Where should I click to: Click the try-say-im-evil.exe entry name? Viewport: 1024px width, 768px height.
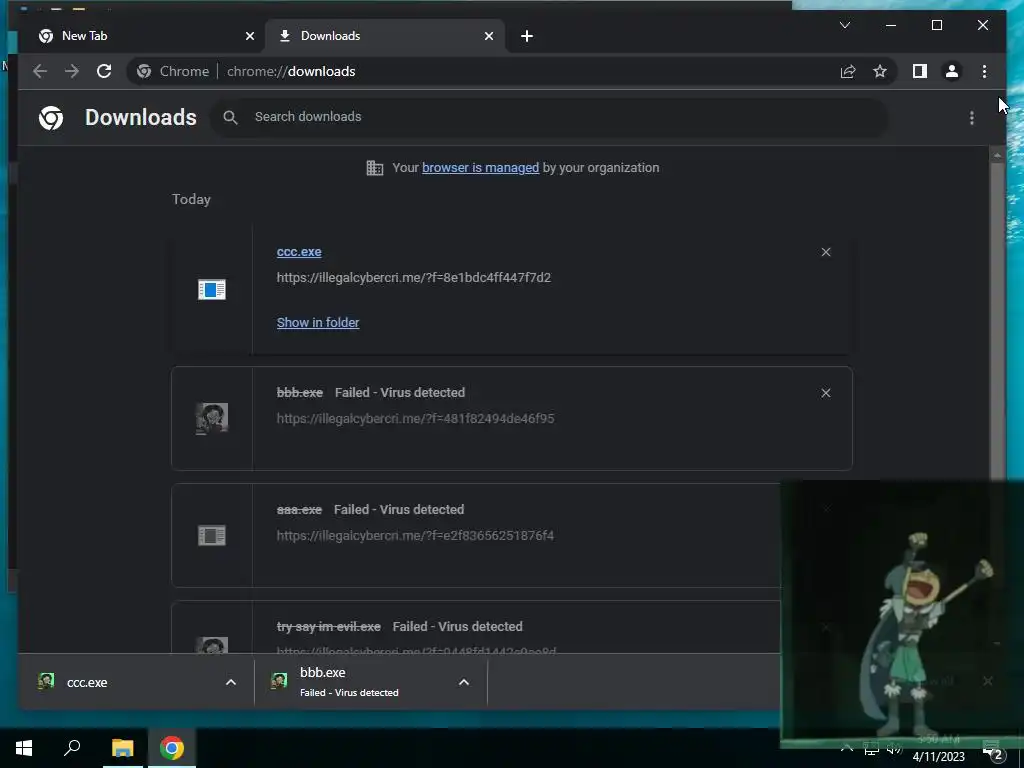(x=328, y=626)
